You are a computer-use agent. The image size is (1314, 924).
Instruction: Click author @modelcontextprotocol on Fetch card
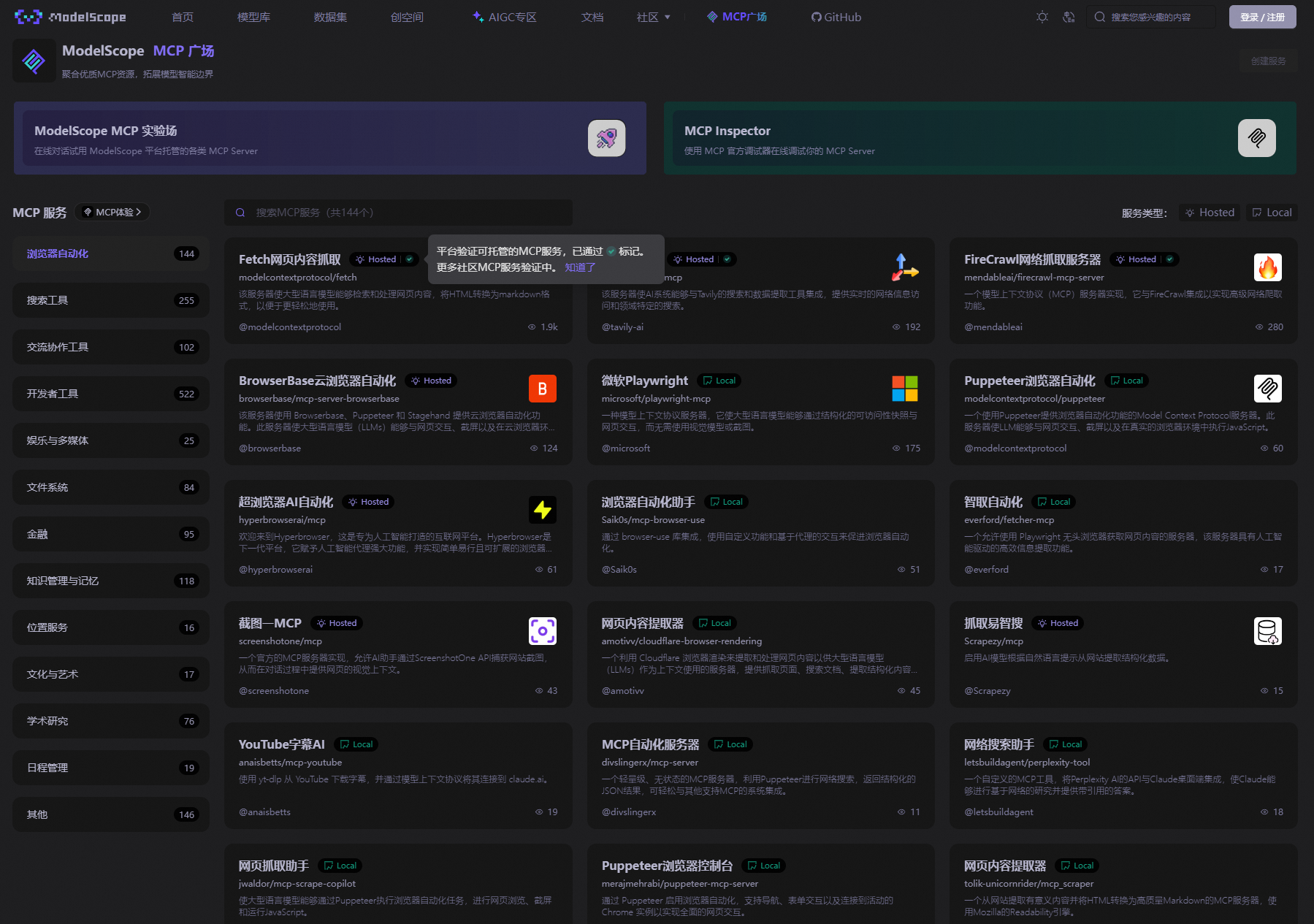coord(290,327)
